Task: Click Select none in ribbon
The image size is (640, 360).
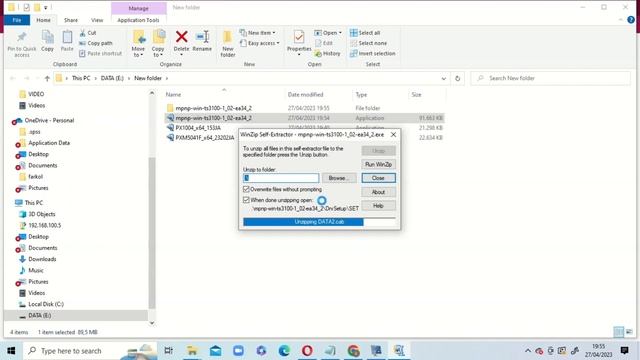Action: 368,43
